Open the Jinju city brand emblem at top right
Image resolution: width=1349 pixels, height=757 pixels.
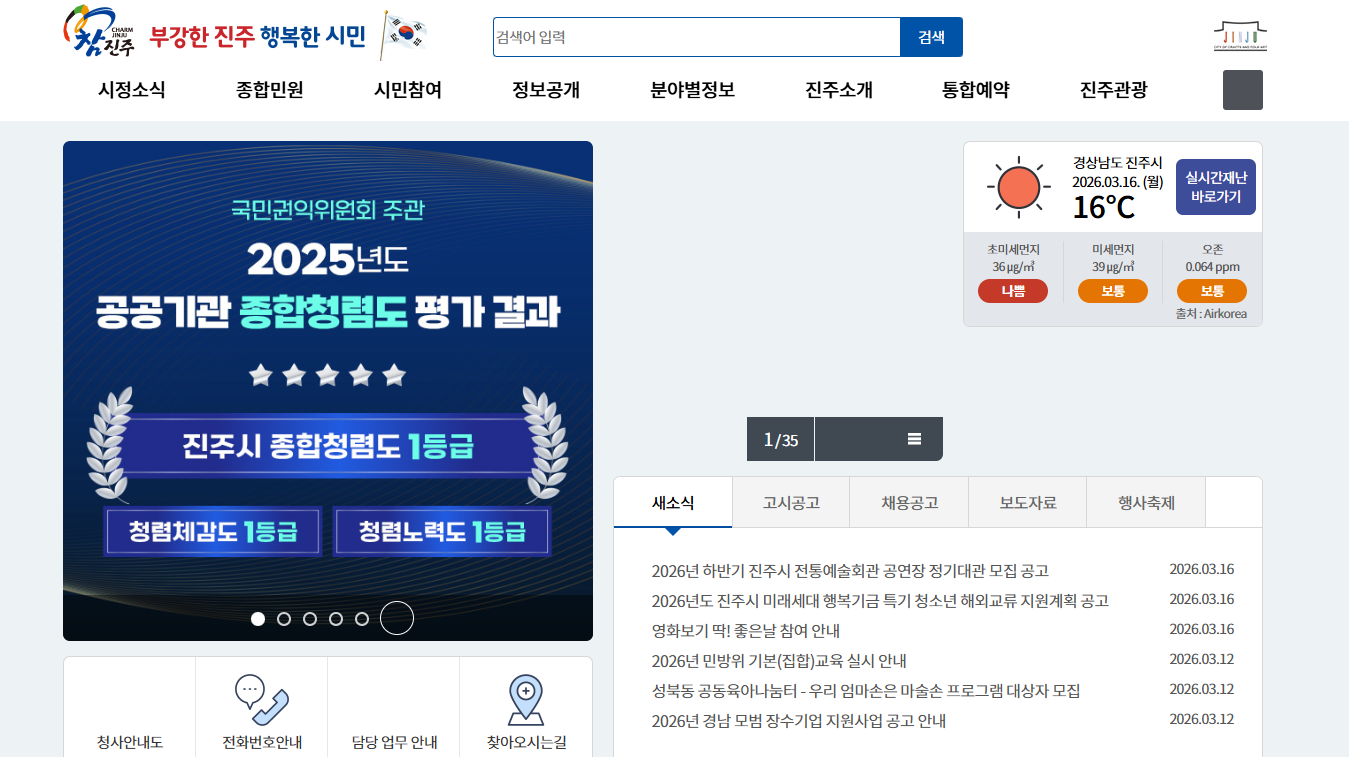tap(1240, 35)
